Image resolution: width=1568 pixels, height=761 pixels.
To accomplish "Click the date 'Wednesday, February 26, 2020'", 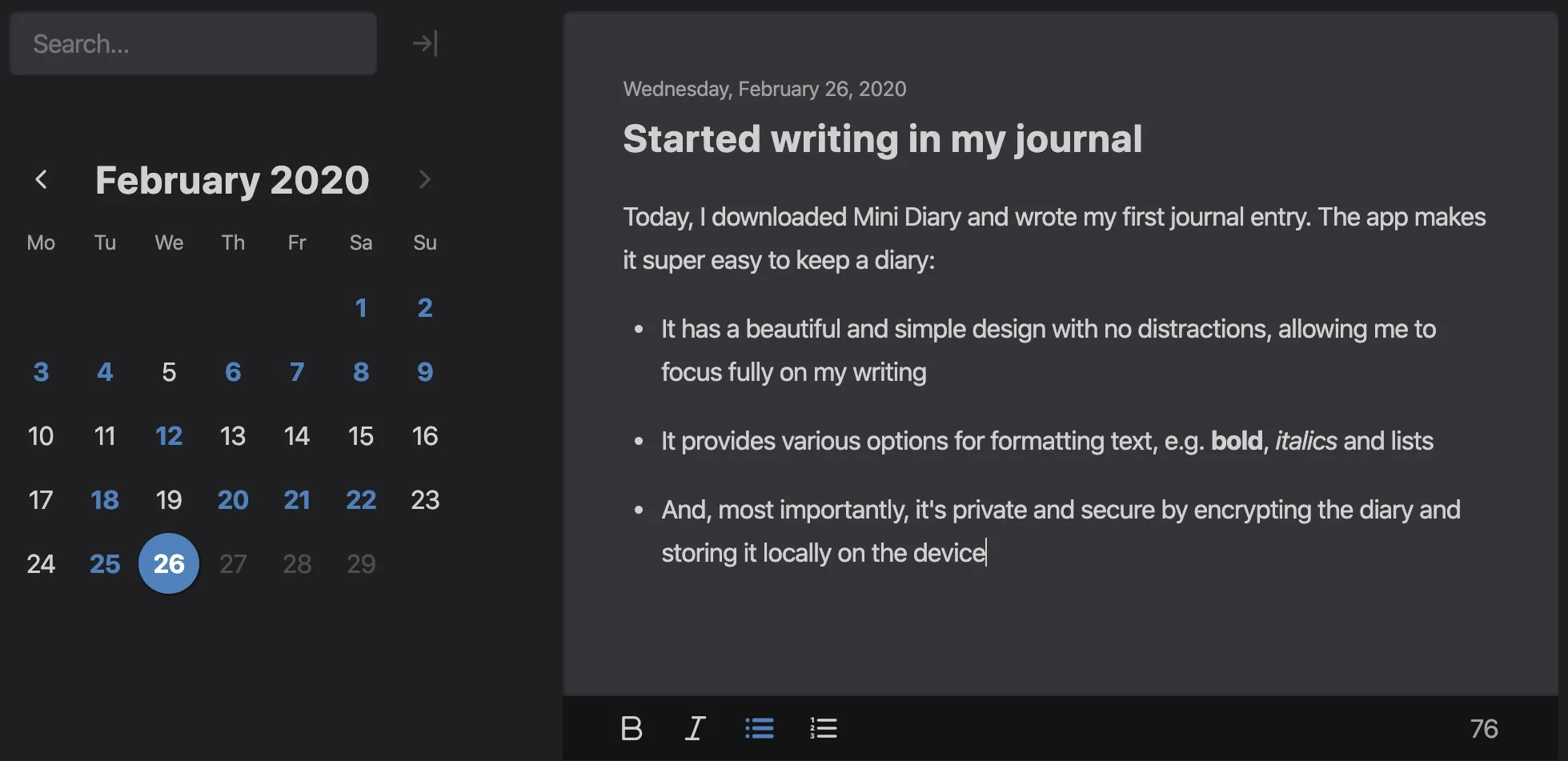I will point(764,89).
